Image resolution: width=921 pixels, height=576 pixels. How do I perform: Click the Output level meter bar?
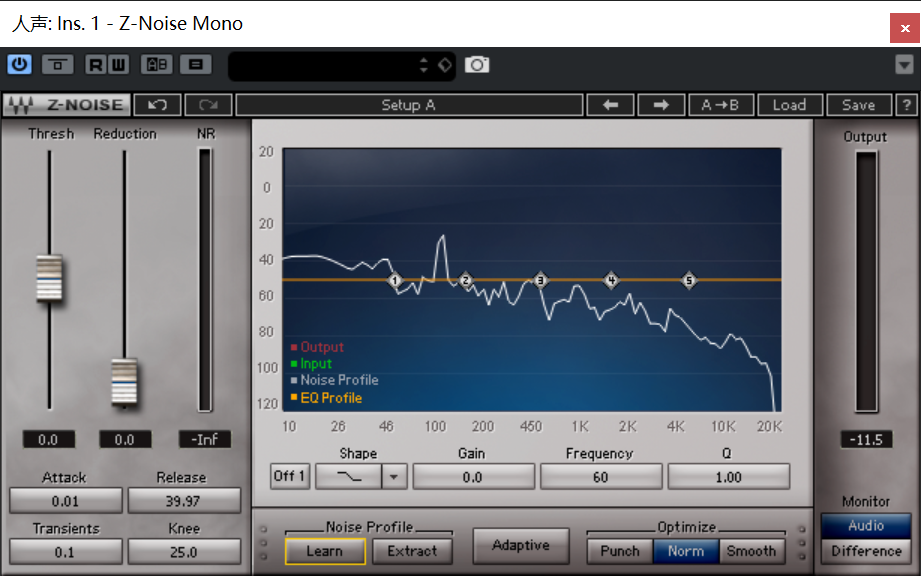pyautogui.click(x=866, y=282)
